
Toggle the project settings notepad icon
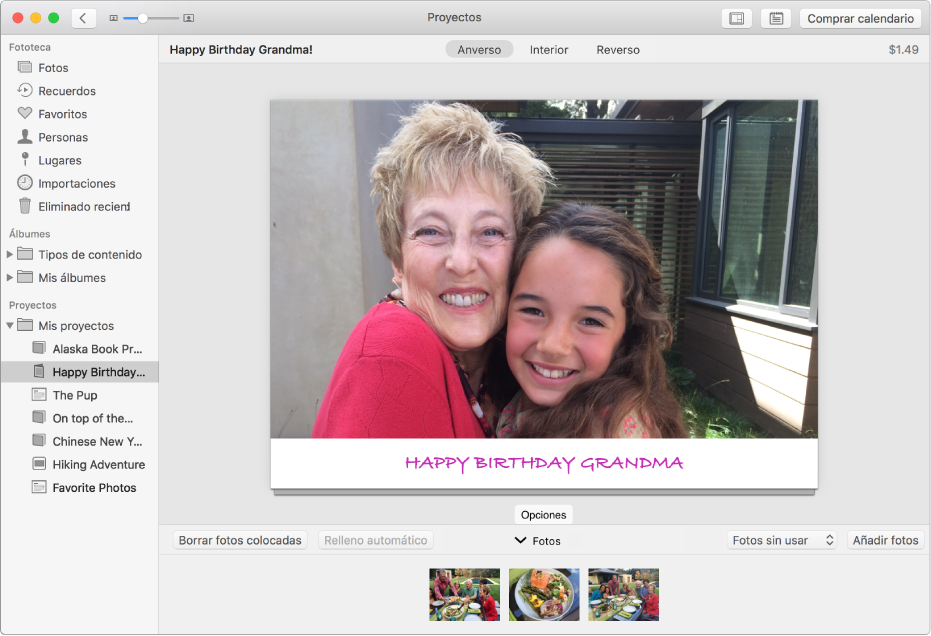775,17
